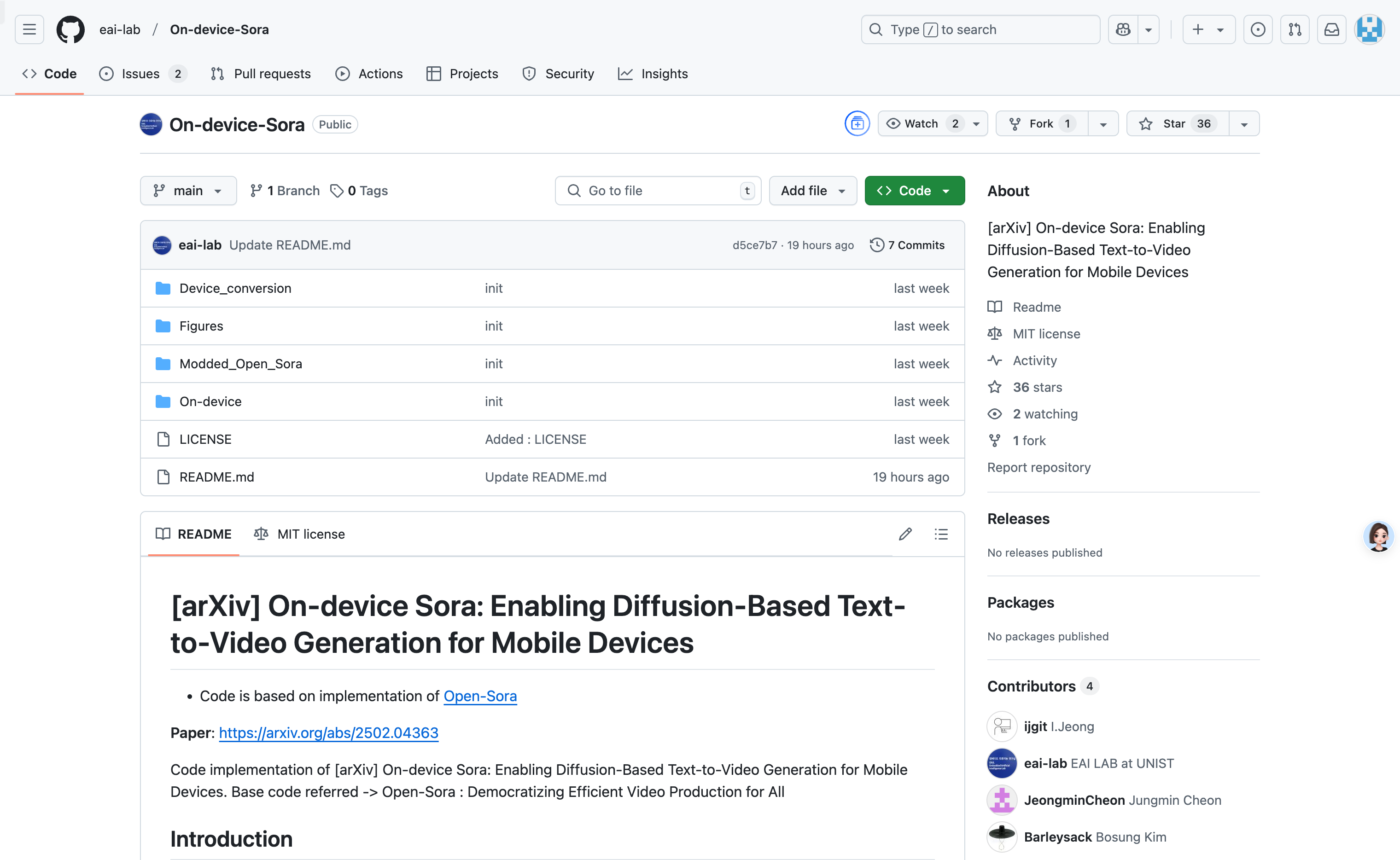This screenshot has height=860, width=1400.
Task: Open the green Code dropdown
Action: click(x=914, y=191)
